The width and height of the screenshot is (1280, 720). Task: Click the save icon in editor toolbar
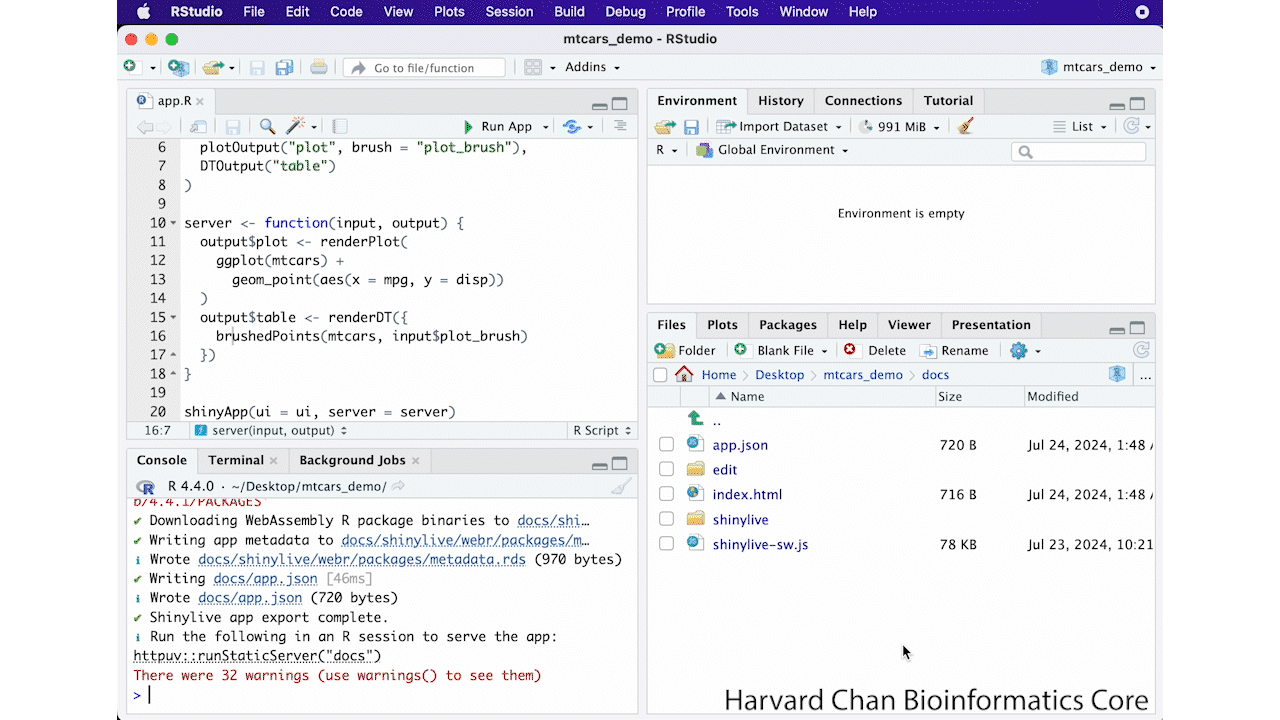[233, 127]
